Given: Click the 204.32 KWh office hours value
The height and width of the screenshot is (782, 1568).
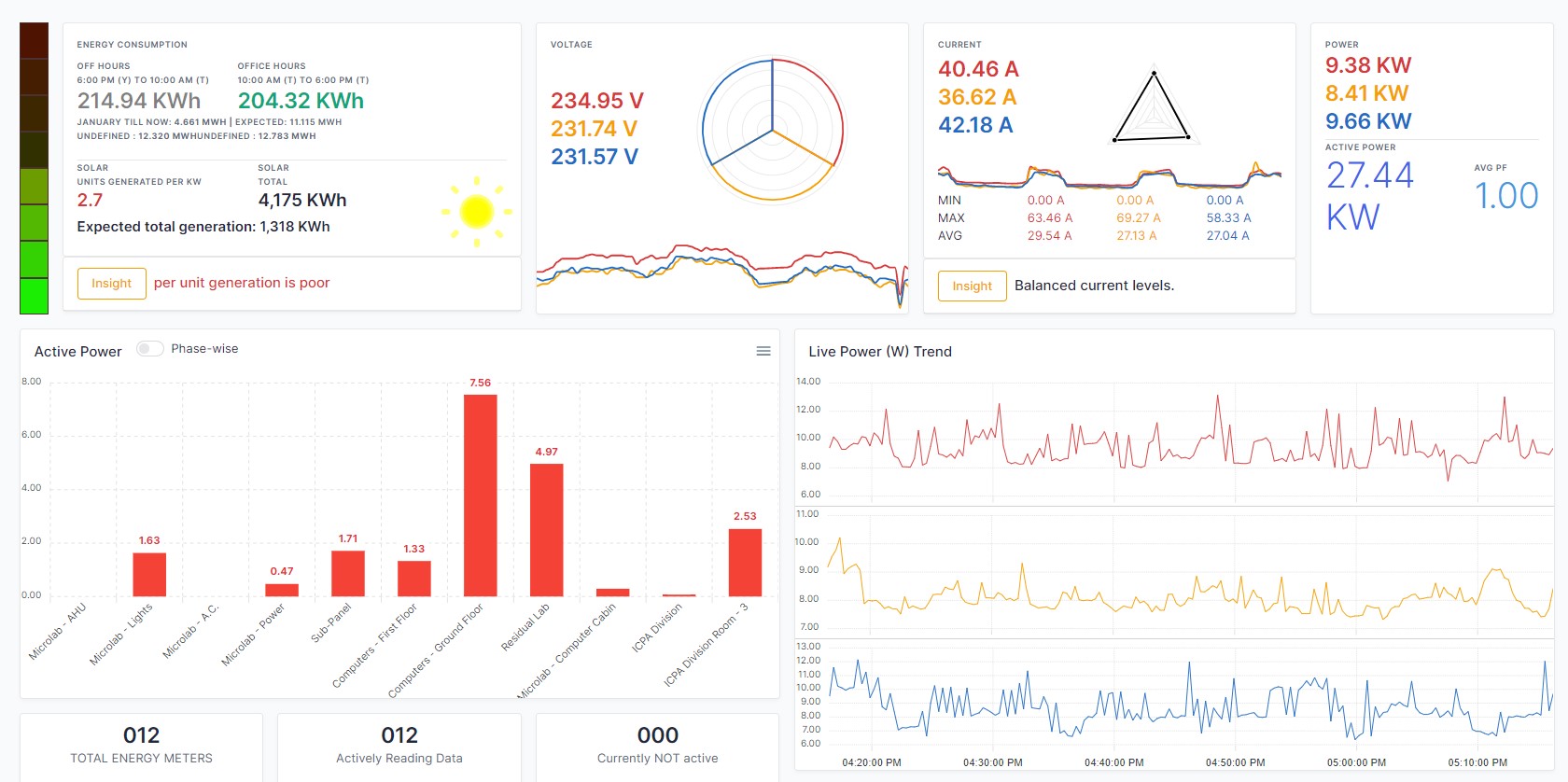Looking at the screenshot, I should pos(301,101).
